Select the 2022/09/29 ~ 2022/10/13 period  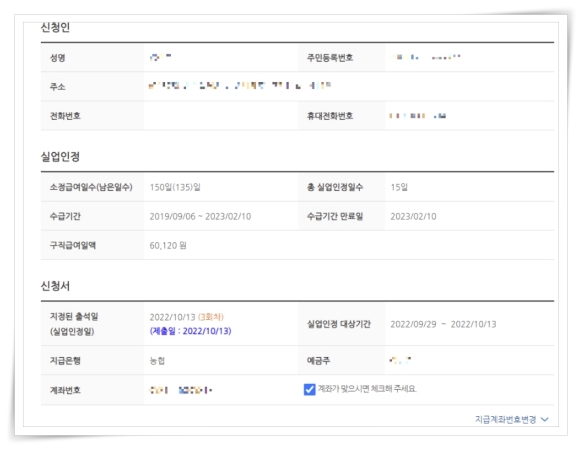(x=443, y=324)
